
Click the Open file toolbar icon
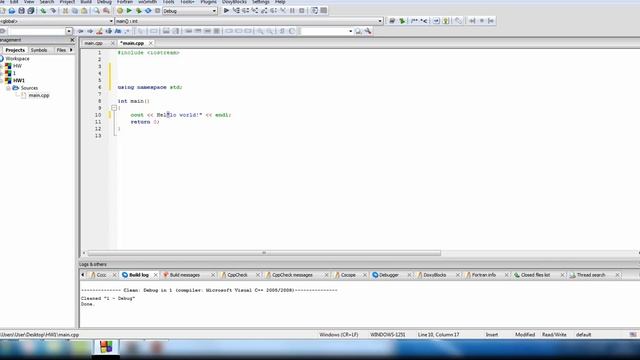11,11
